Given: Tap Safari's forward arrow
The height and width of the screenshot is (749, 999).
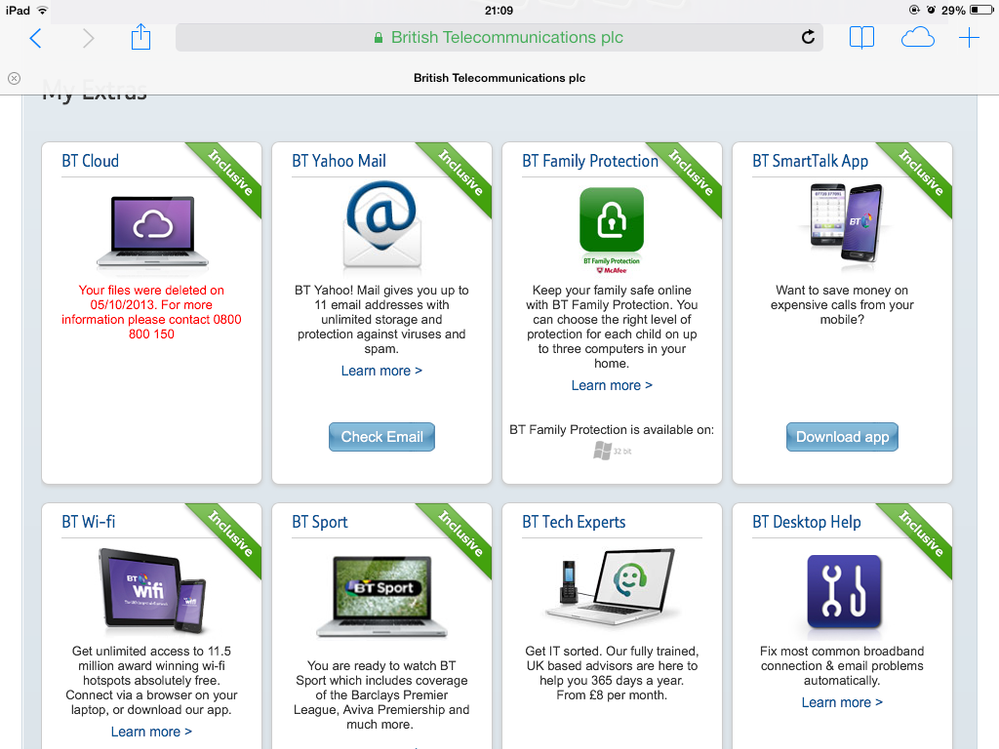Looking at the screenshot, I should [88, 38].
